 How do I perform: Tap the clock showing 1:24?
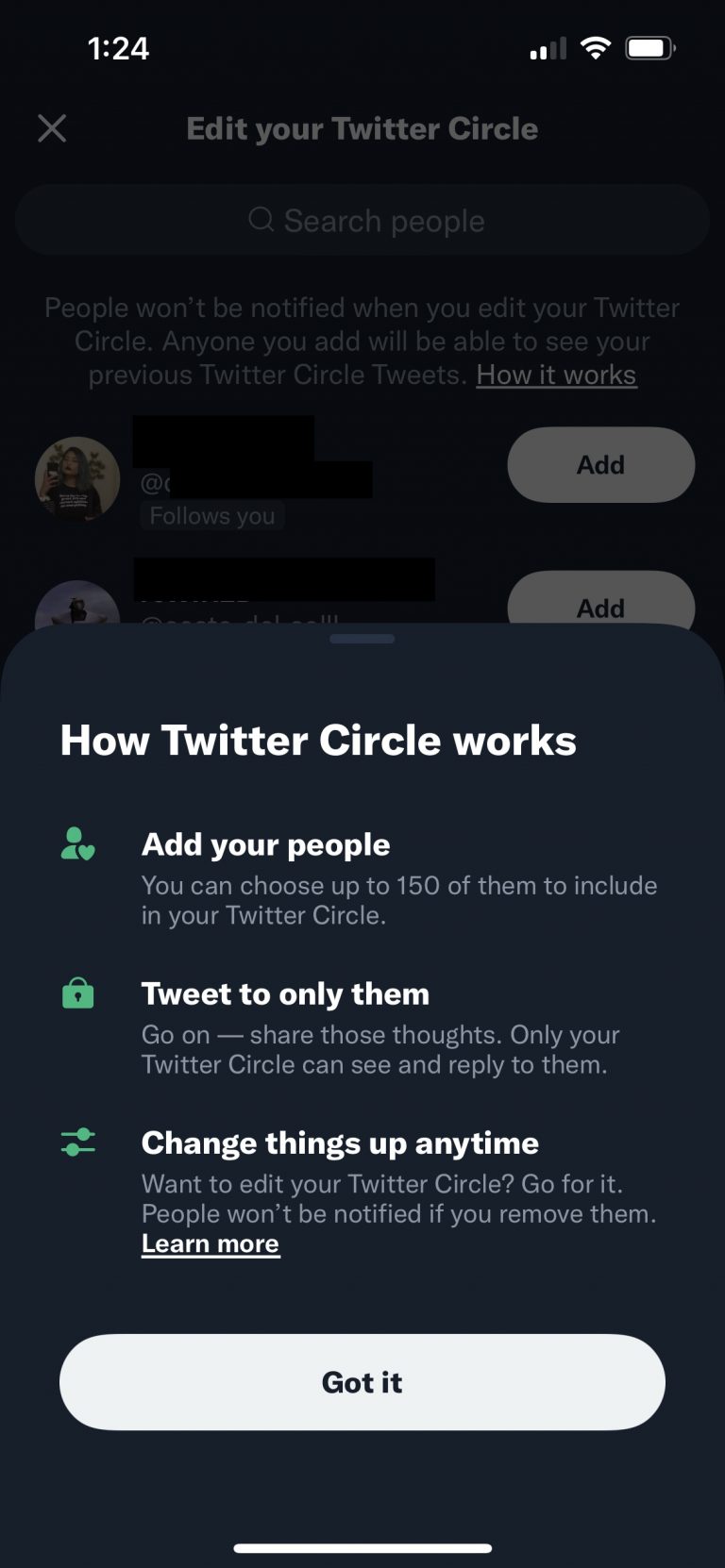[121, 47]
